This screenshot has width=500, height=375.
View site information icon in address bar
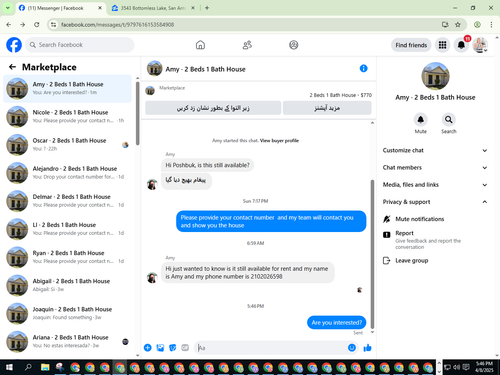click(x=54, y=25)
